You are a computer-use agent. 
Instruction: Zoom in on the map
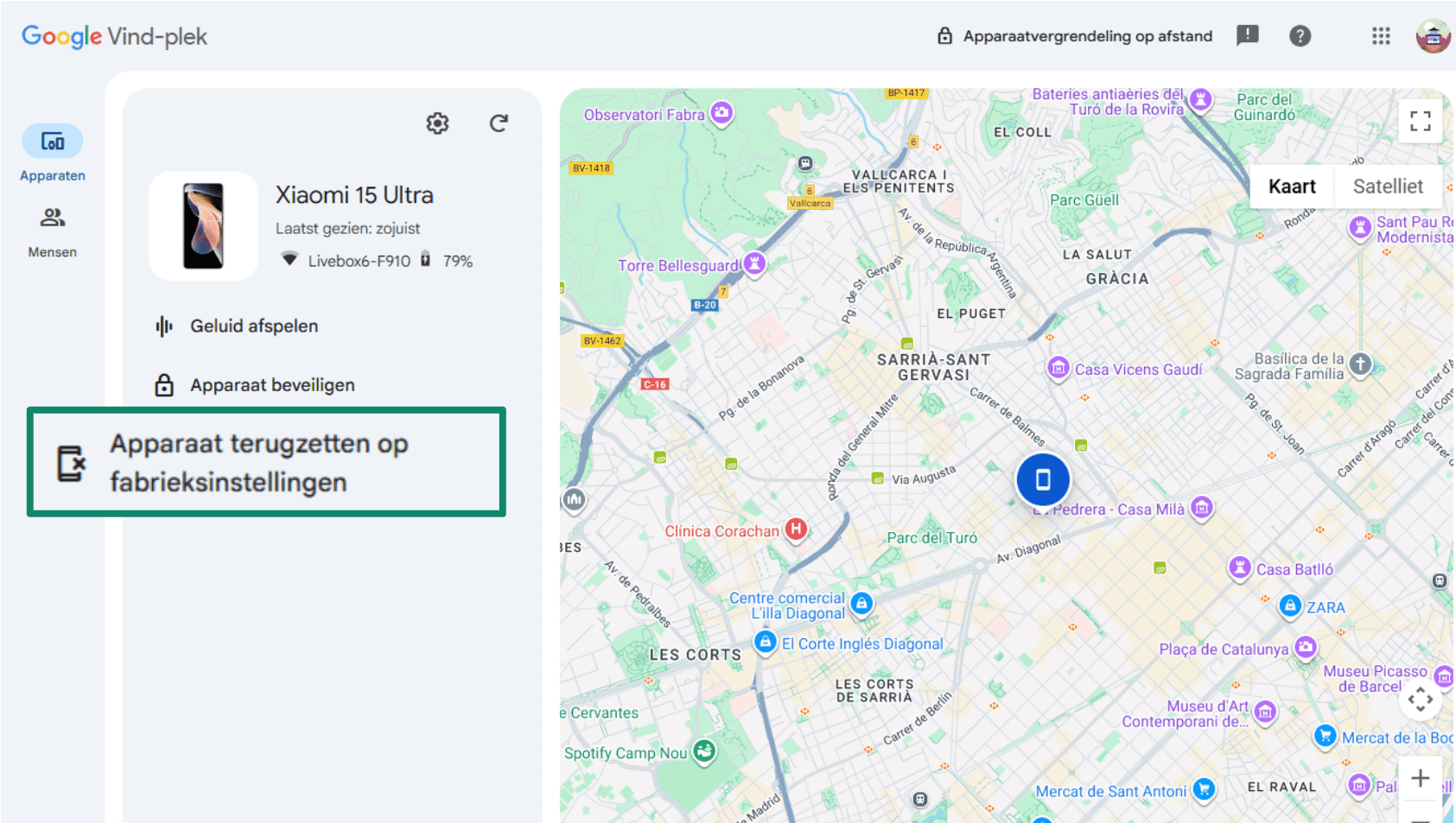tap(1420, 778)
